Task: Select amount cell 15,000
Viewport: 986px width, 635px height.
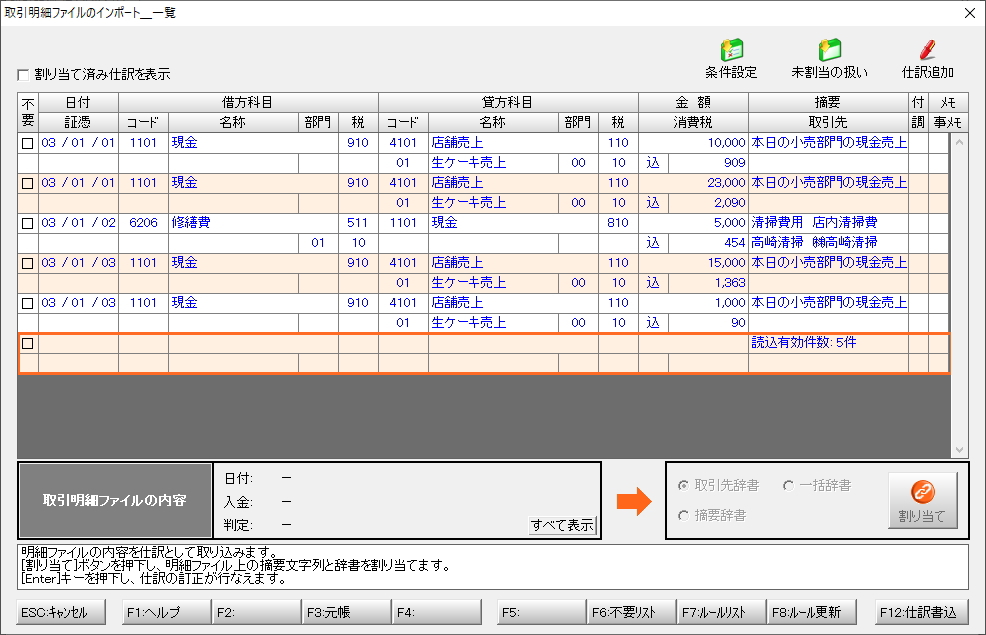Action: coord(694,263)
